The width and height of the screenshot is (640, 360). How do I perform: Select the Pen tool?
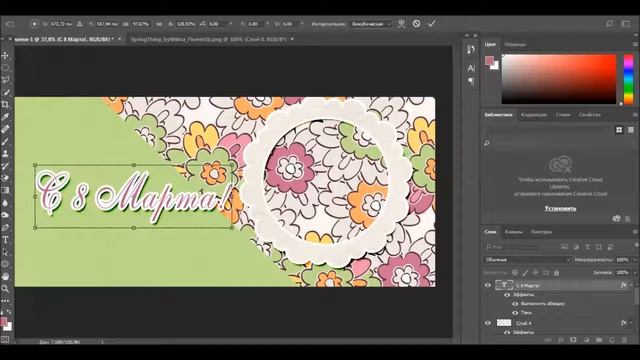click(x=5, y=228)
